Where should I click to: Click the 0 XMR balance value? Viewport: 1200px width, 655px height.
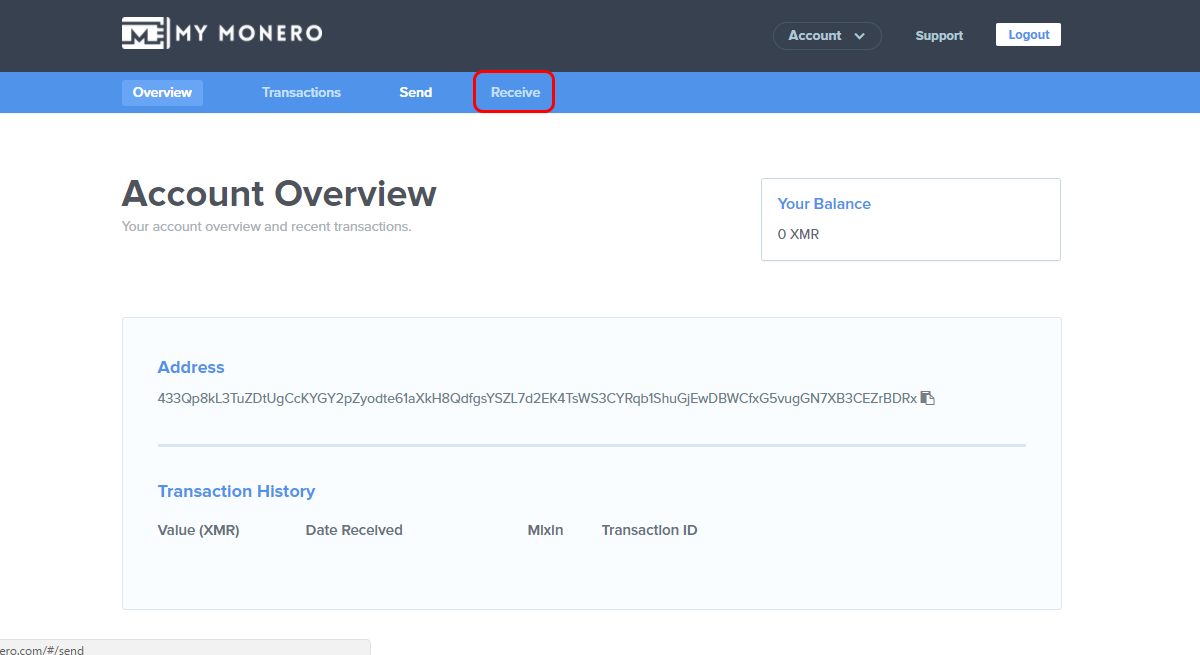798,235
